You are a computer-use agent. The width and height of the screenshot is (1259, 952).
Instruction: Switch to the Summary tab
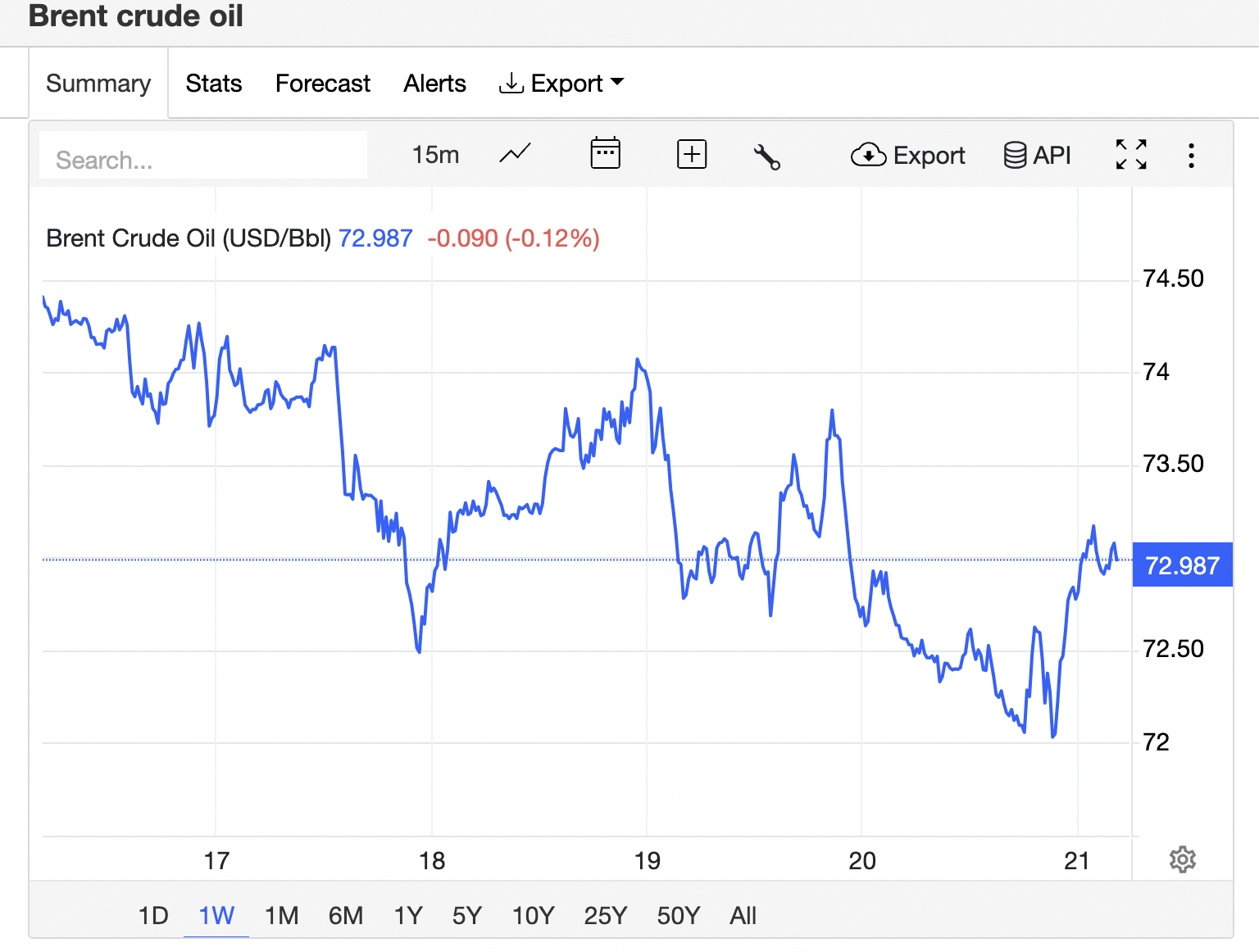tap(98, 83)
